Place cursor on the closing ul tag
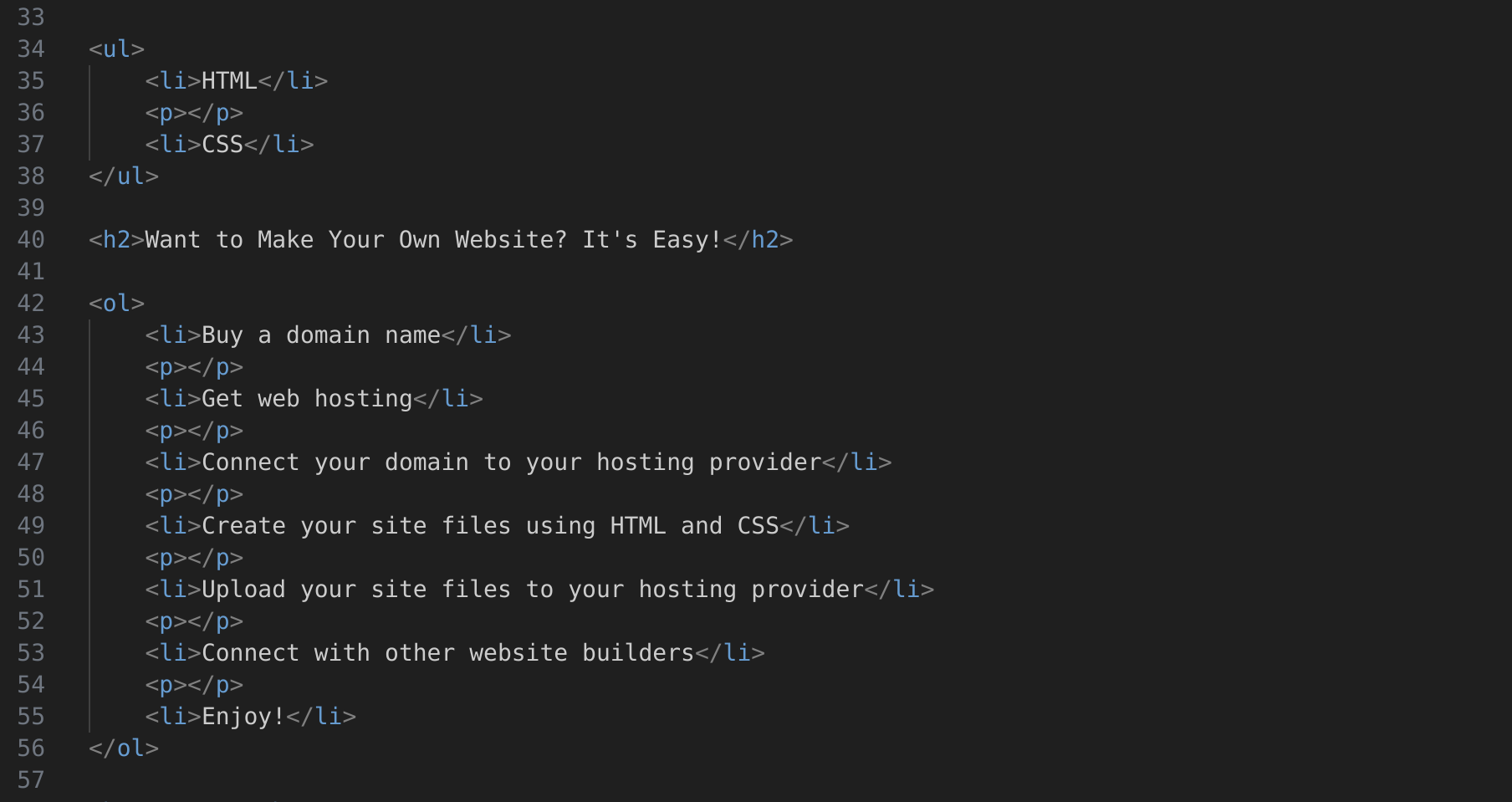Viewport: 1512px width, 802px height. [x=124, y=176]
